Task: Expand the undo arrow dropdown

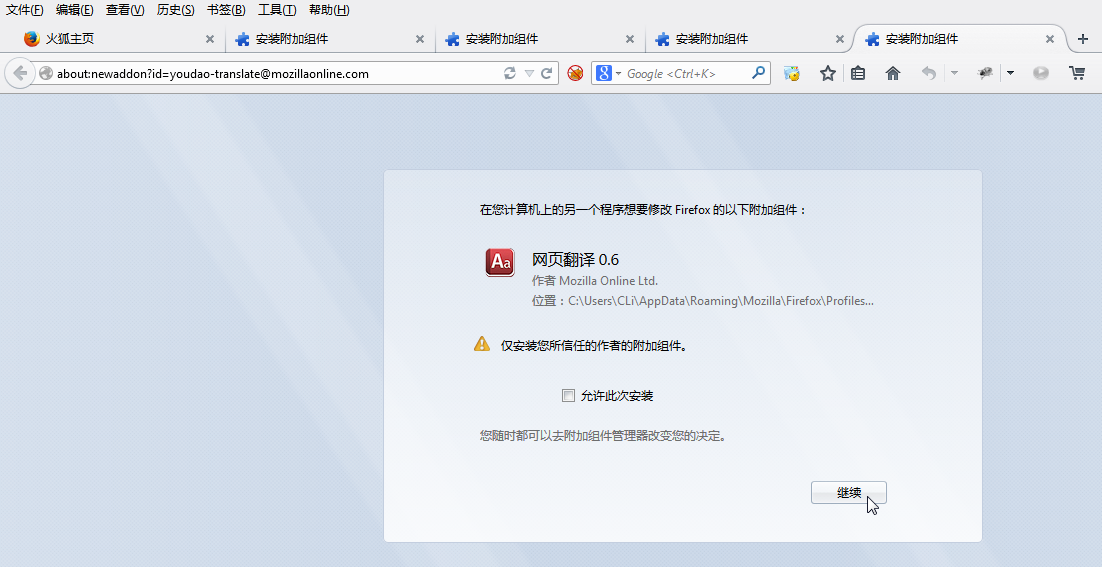Action: coord(954,73)
